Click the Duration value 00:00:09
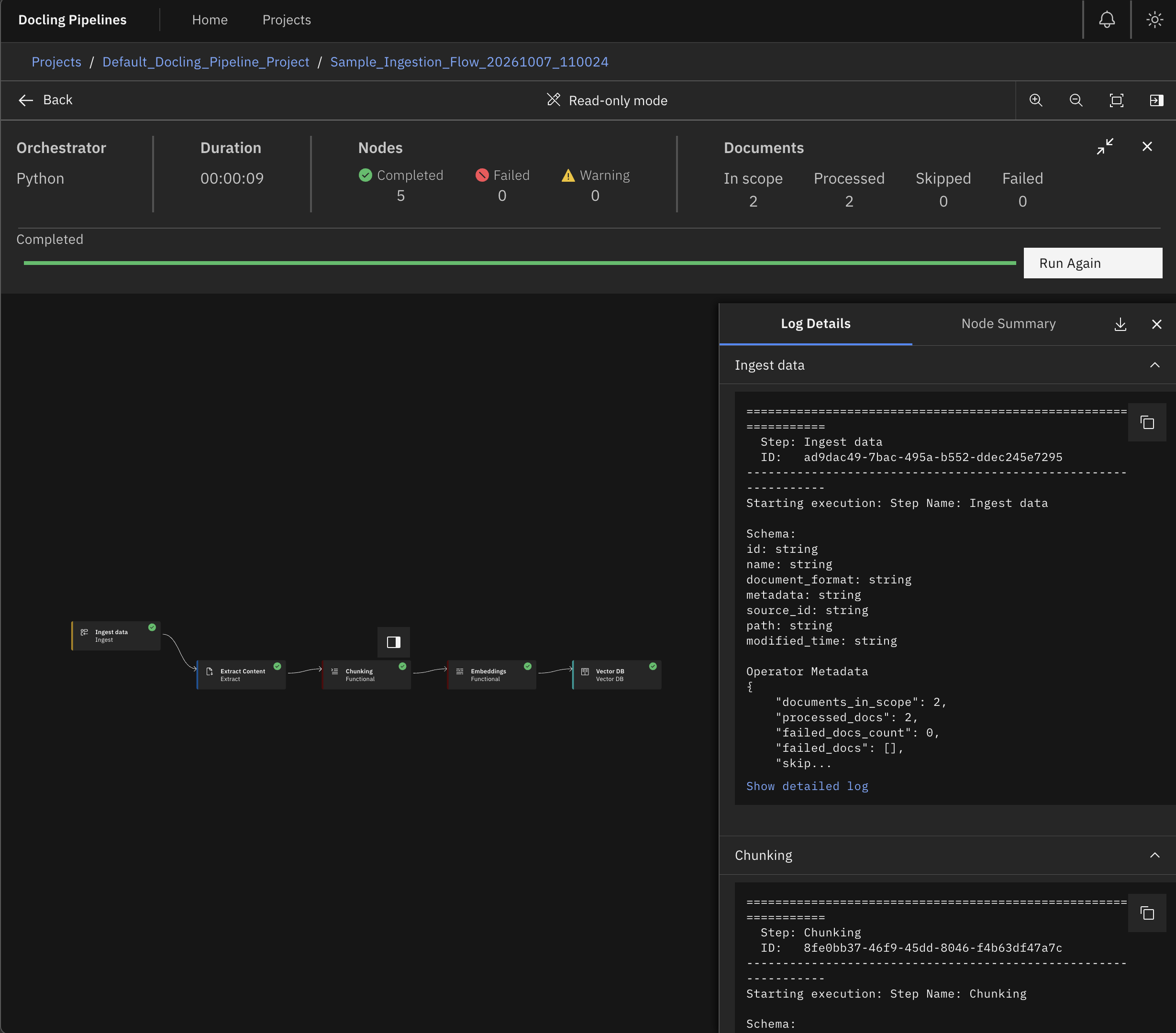Image resolution: width=1176 pixels, height=1033 pixels. [x=232, y=178]
